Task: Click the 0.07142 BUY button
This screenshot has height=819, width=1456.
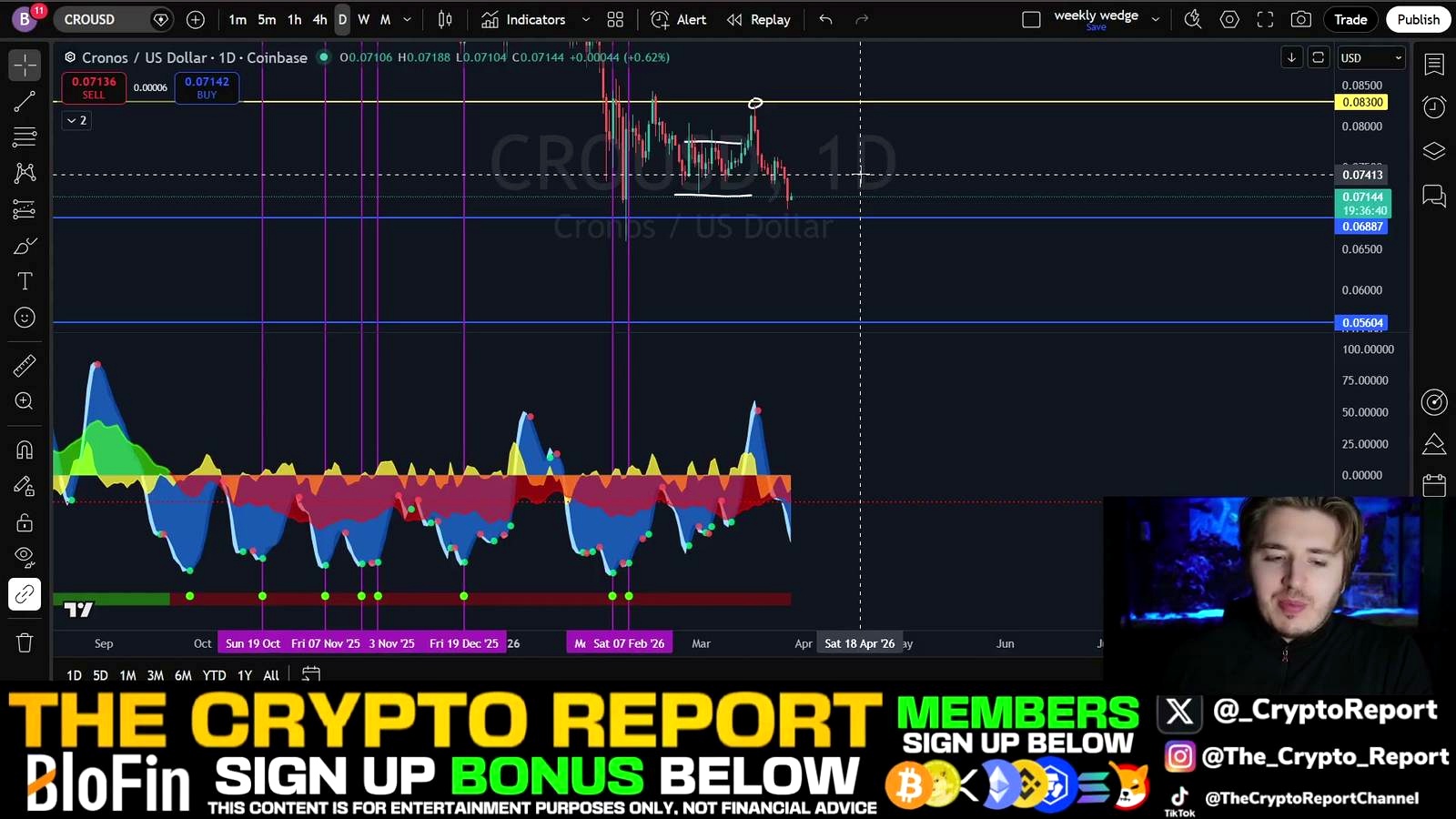Action: pos(207,87)
